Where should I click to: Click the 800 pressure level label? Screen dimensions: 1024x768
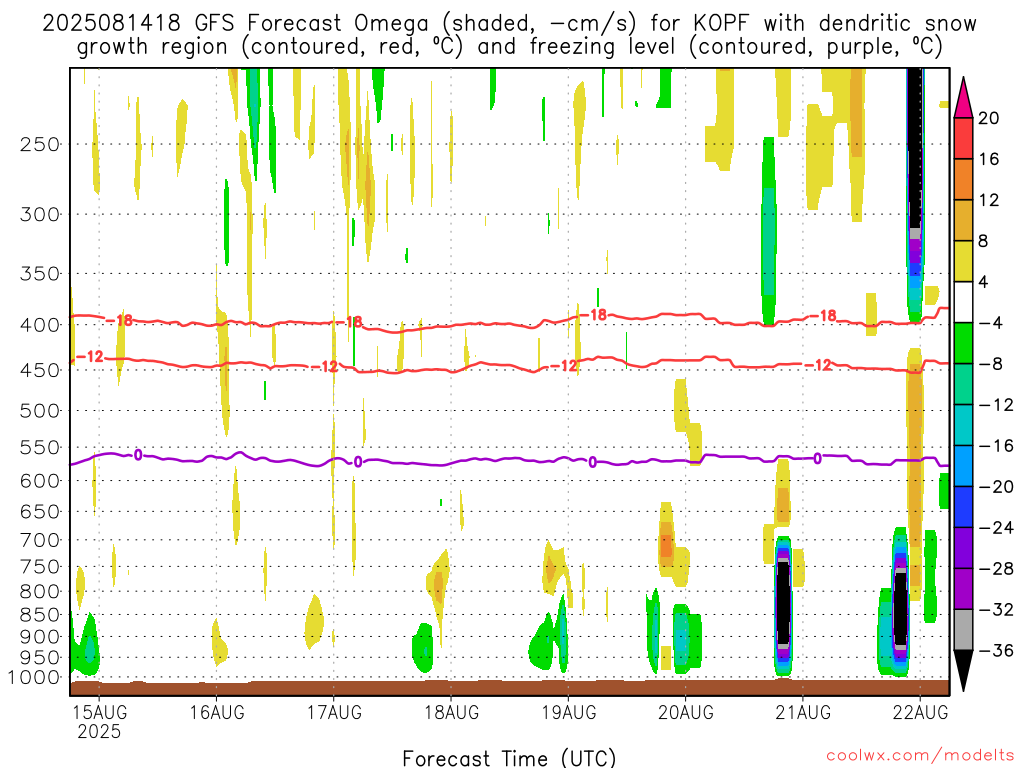pyautogui.click(x=40, y=592)
